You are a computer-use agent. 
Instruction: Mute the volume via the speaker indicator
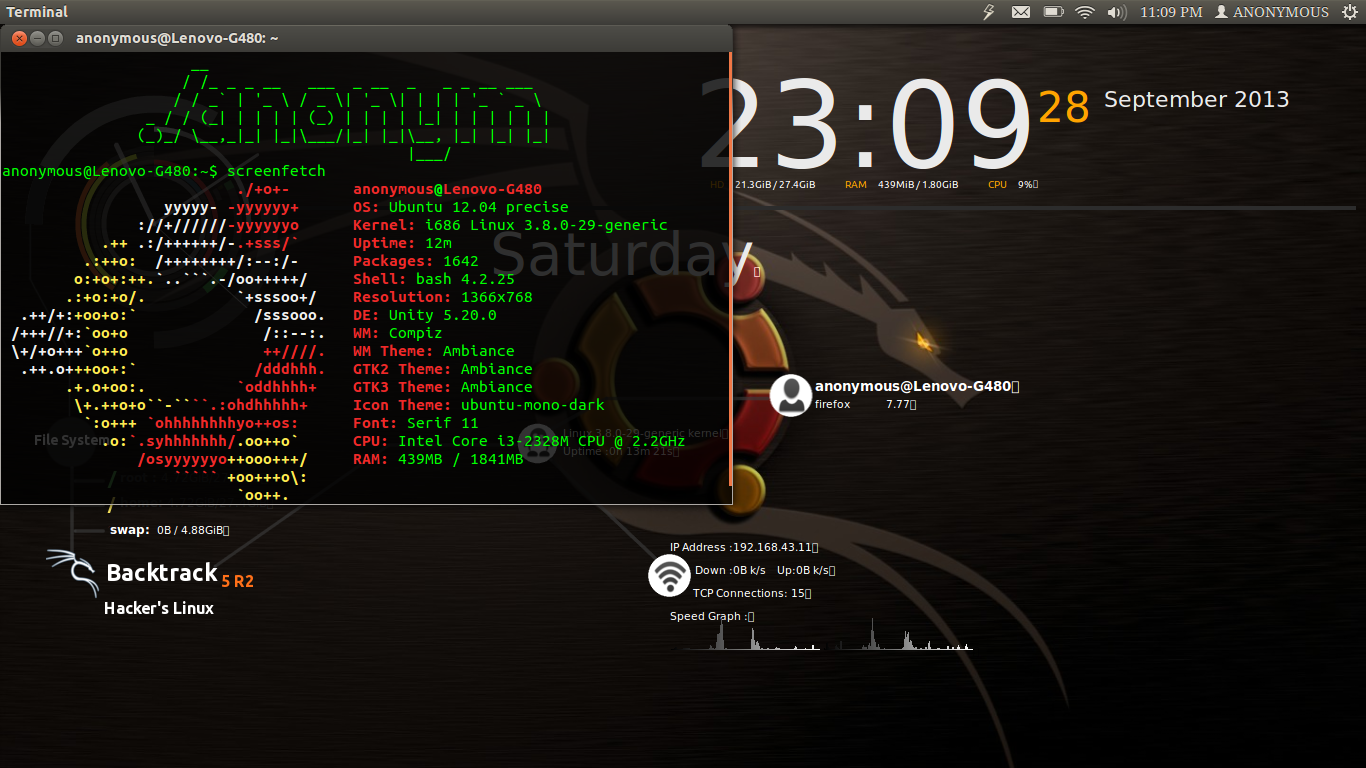tap(1116, 12)
